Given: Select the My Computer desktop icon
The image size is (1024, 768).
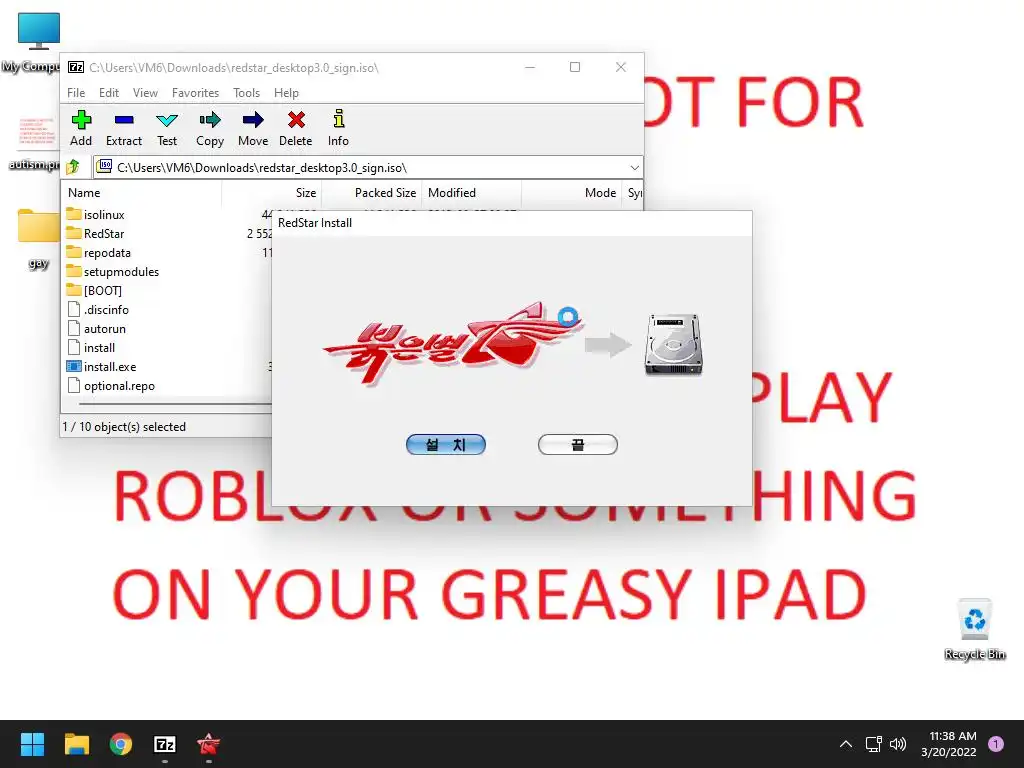Looking at the screenshot, I should (x=29, y=42).
